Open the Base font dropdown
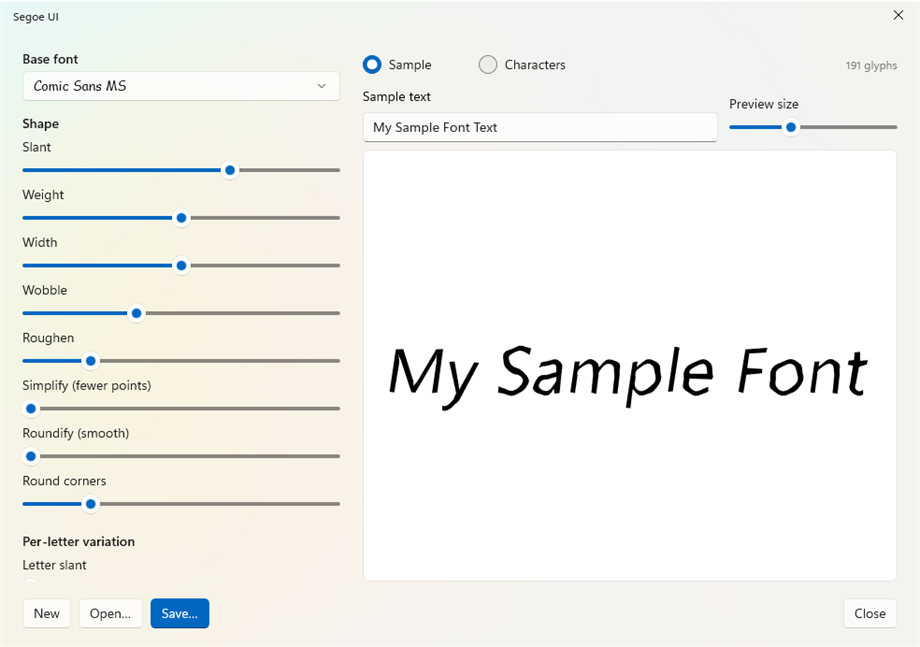The image size is (920, 647). (181, 86)
